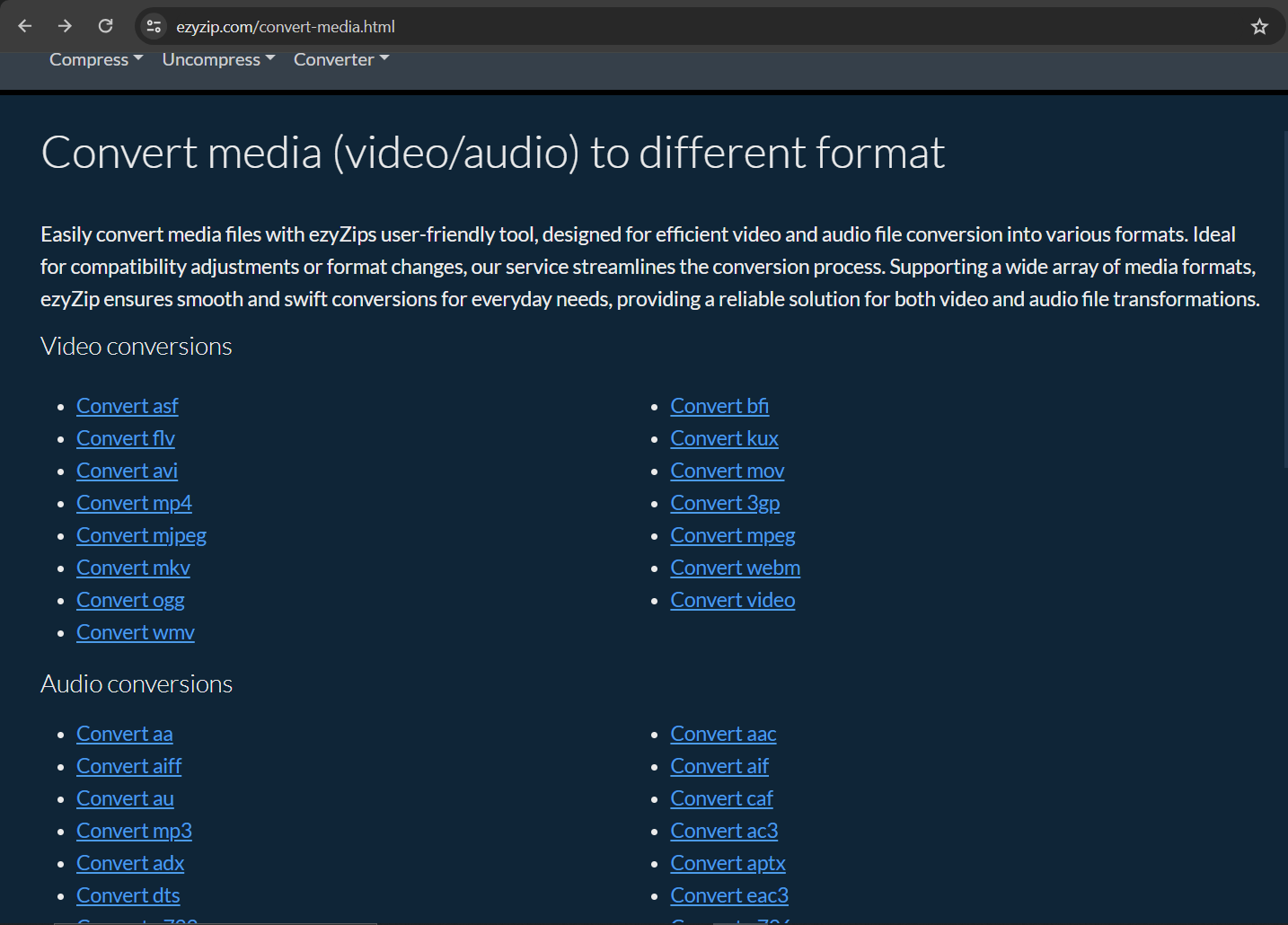Choose the Convert 3gp link
This screenshot has height=925, width=1288.
coord(725,503)
